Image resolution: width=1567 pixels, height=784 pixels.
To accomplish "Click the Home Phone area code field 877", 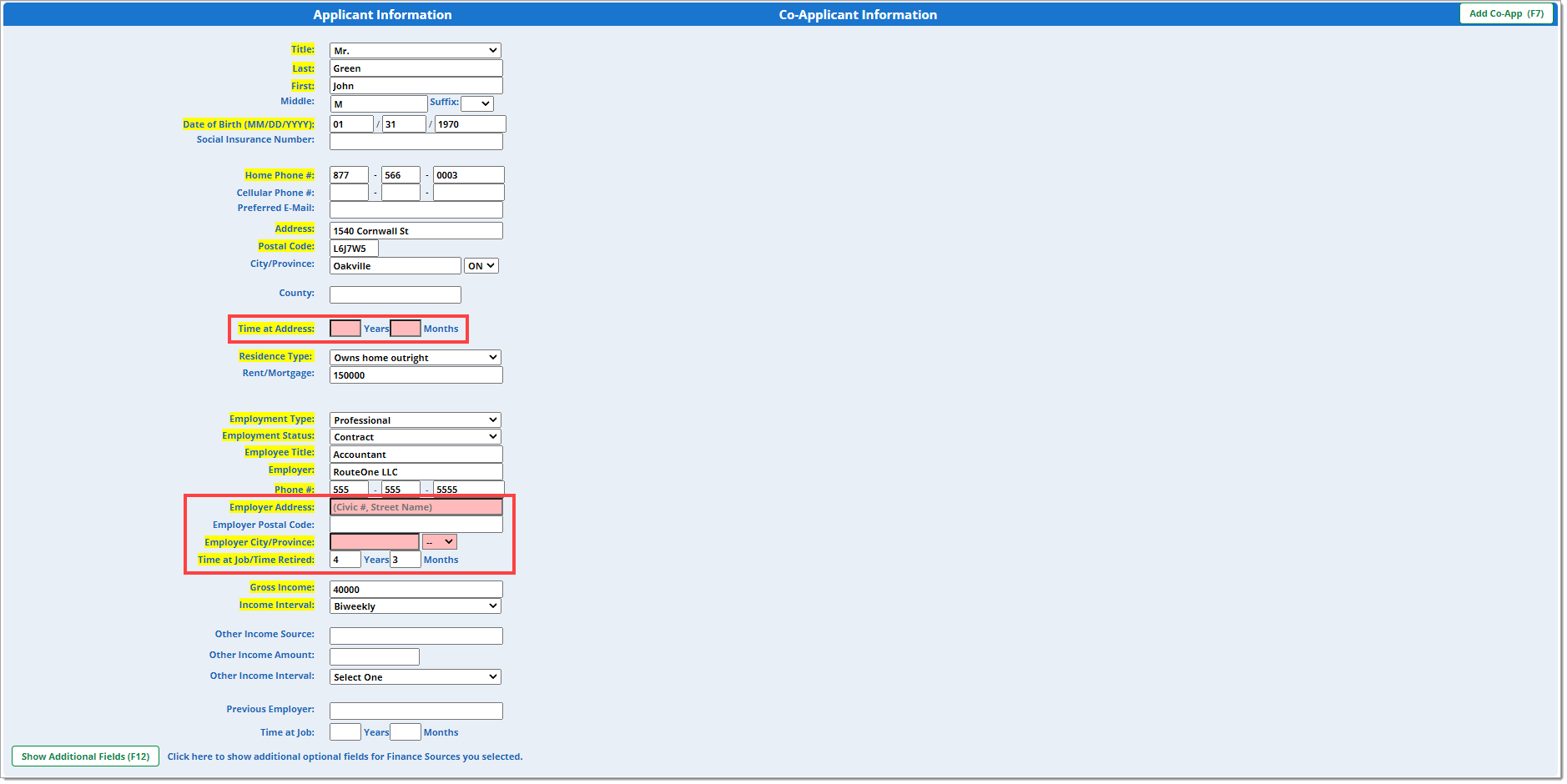I will 349,175.
